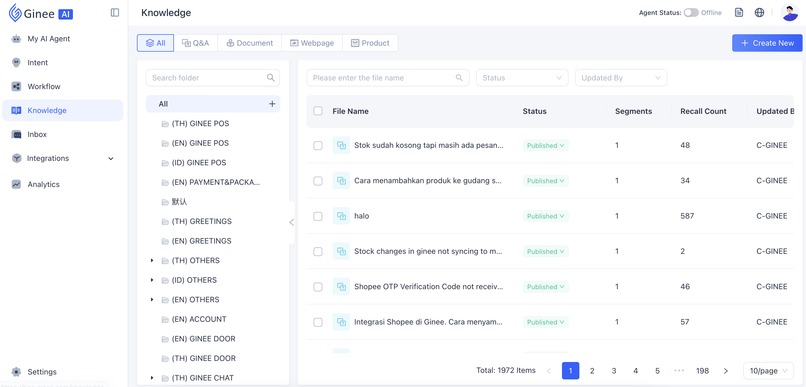Expand the Integrations menu chevron
Image resolution: width=806 pixels, height=387 pixels.
click(x=111, y=159)
